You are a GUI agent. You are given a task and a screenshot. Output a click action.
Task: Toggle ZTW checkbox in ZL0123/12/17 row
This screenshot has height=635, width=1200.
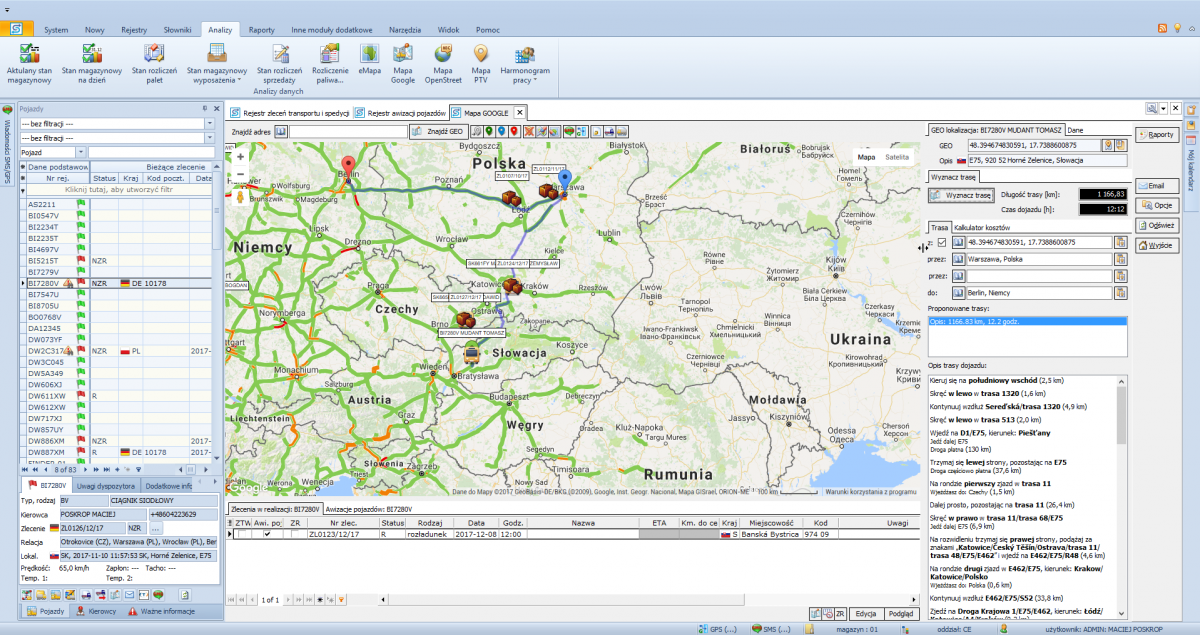[240, 534]
